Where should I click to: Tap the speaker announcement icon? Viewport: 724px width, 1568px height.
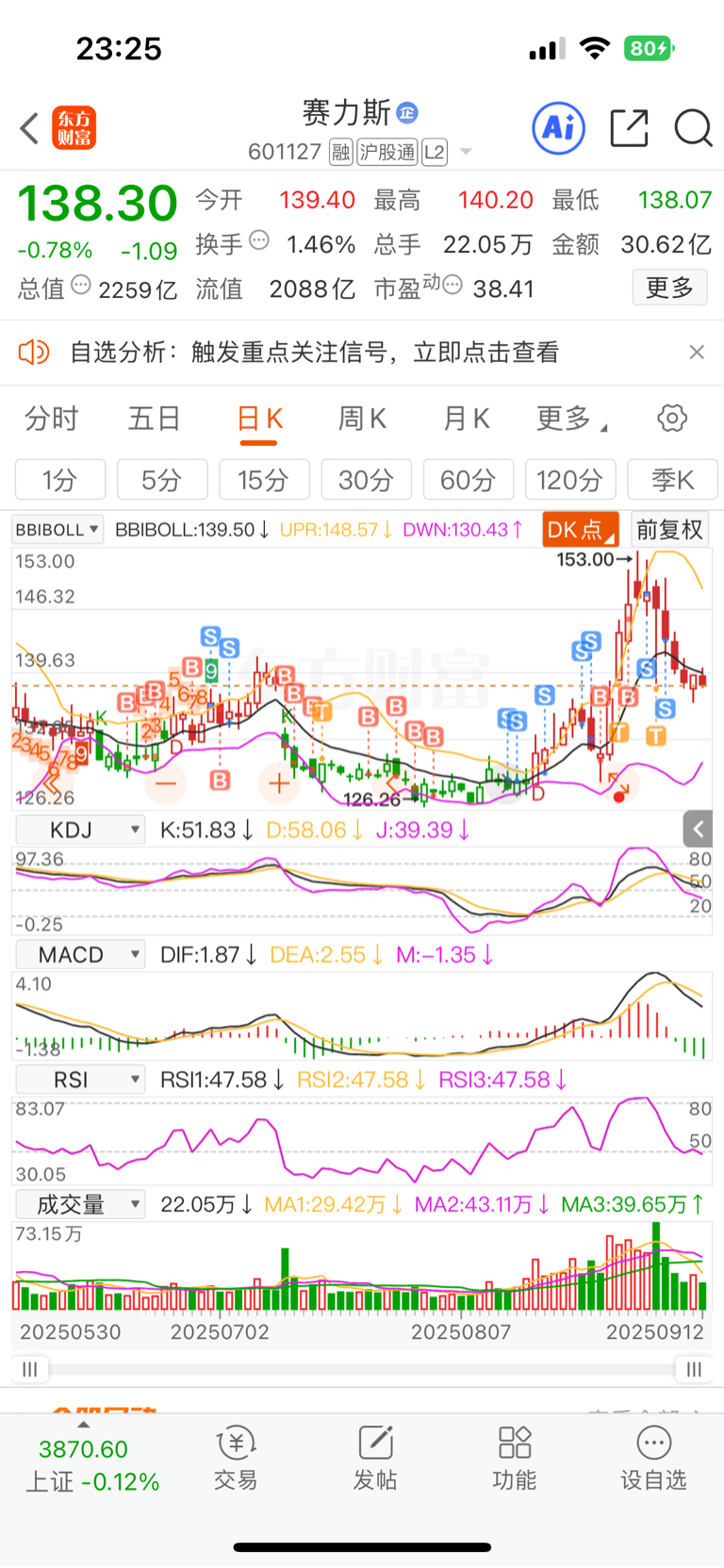[34, 353]
